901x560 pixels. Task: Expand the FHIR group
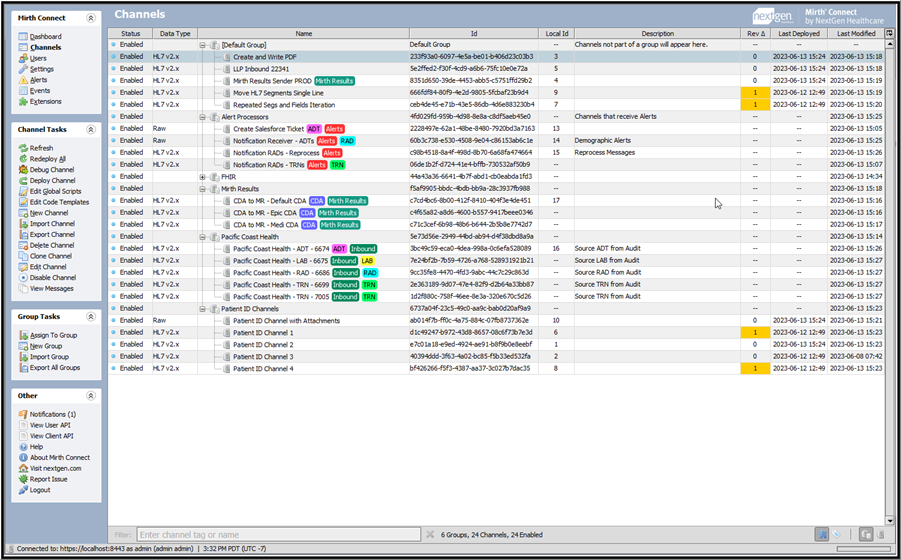(202, 177)
